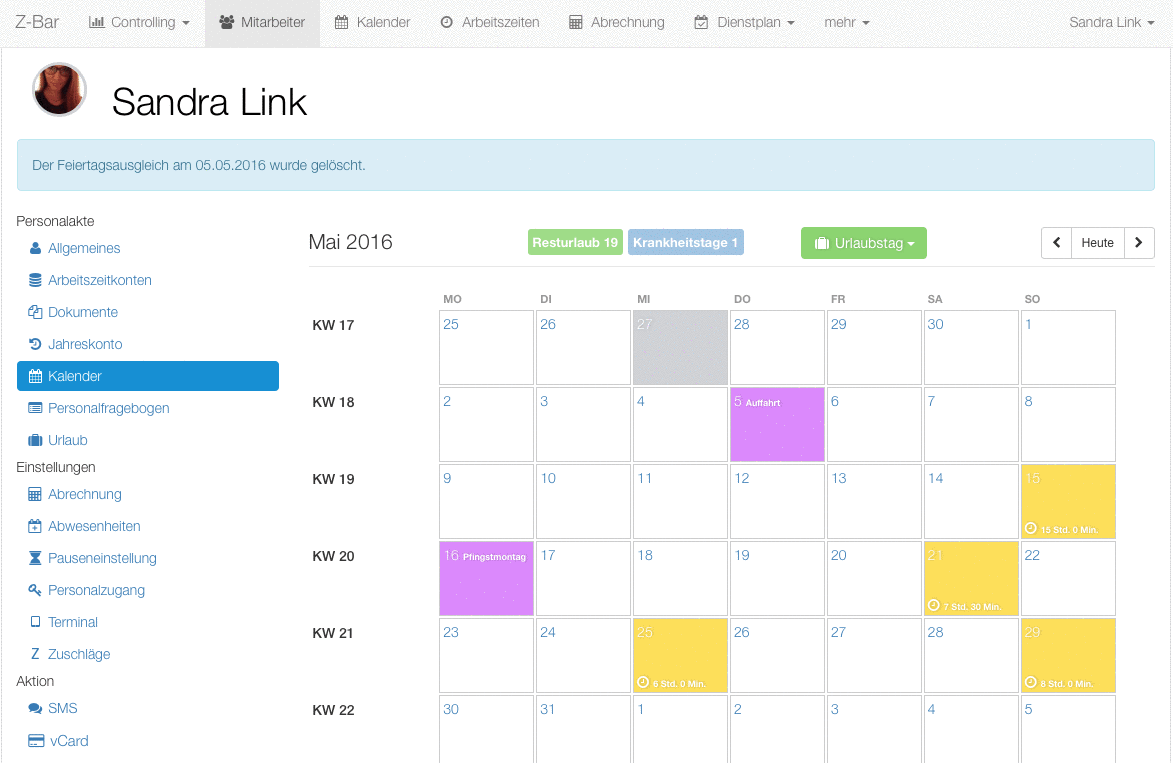The image size is (1173, 763).
Task: Click the SMS chat bubble icon
Action: pyautogui.click(x=35, y=708)
